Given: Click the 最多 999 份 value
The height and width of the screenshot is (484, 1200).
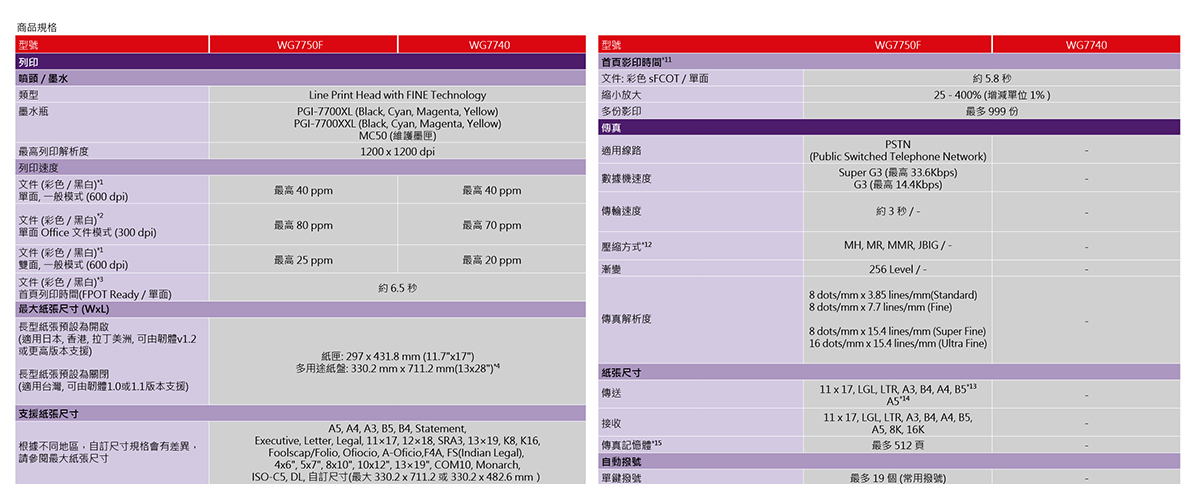Looking at the screenshot, I should 992,110.
